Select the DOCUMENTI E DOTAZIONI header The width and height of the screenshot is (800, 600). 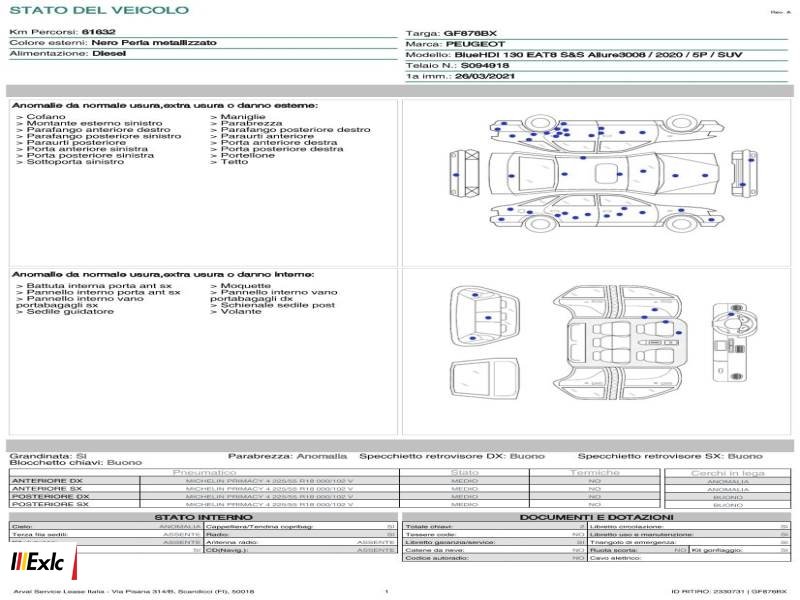click(x=596, y=517)
